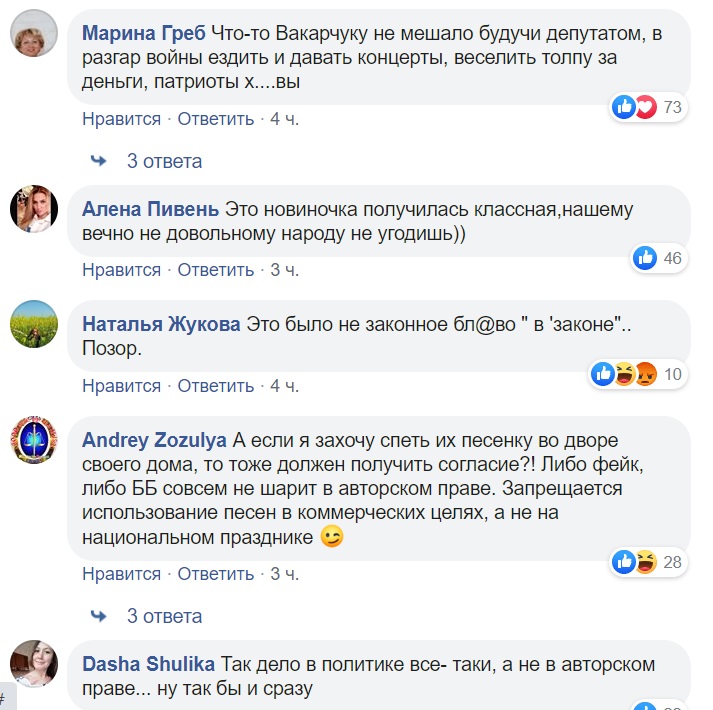713x710 pixels.
Task: Open reactions with 73 count on Марина's comment
Action: tap(648, 107)
